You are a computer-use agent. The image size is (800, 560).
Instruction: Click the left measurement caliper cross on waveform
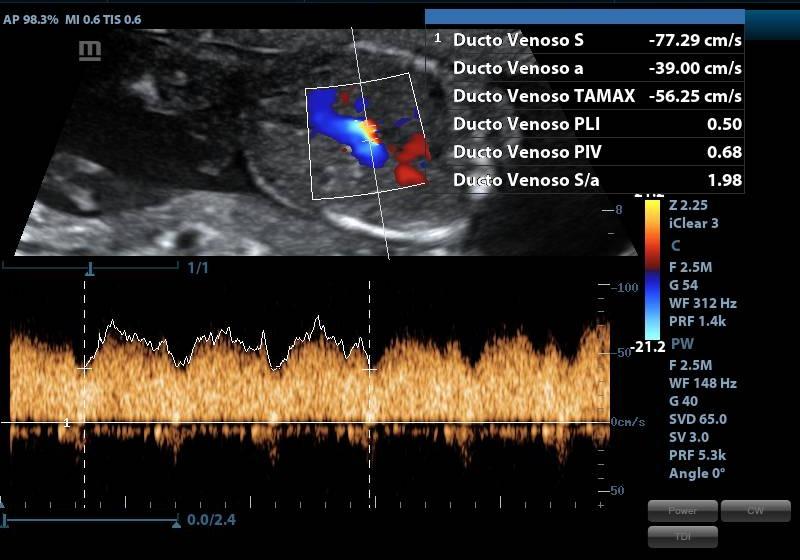tap(85, 368)
